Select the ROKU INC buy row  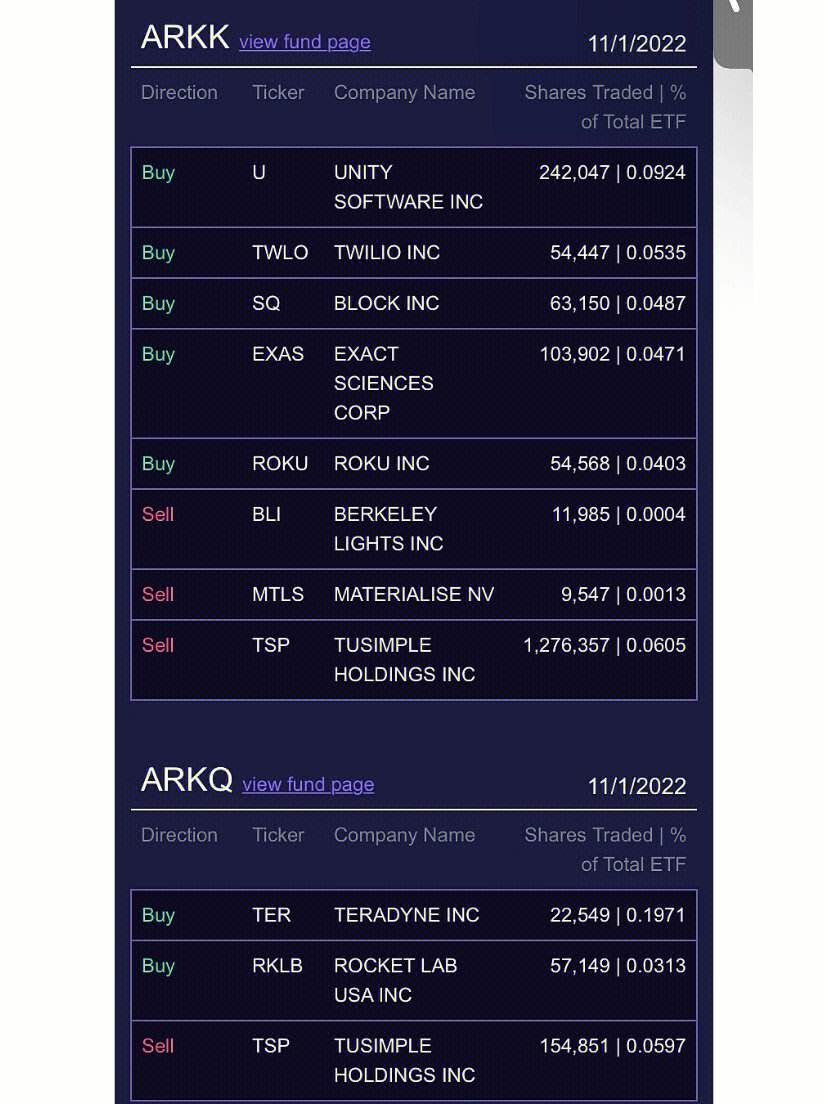(x=414, y=464)
